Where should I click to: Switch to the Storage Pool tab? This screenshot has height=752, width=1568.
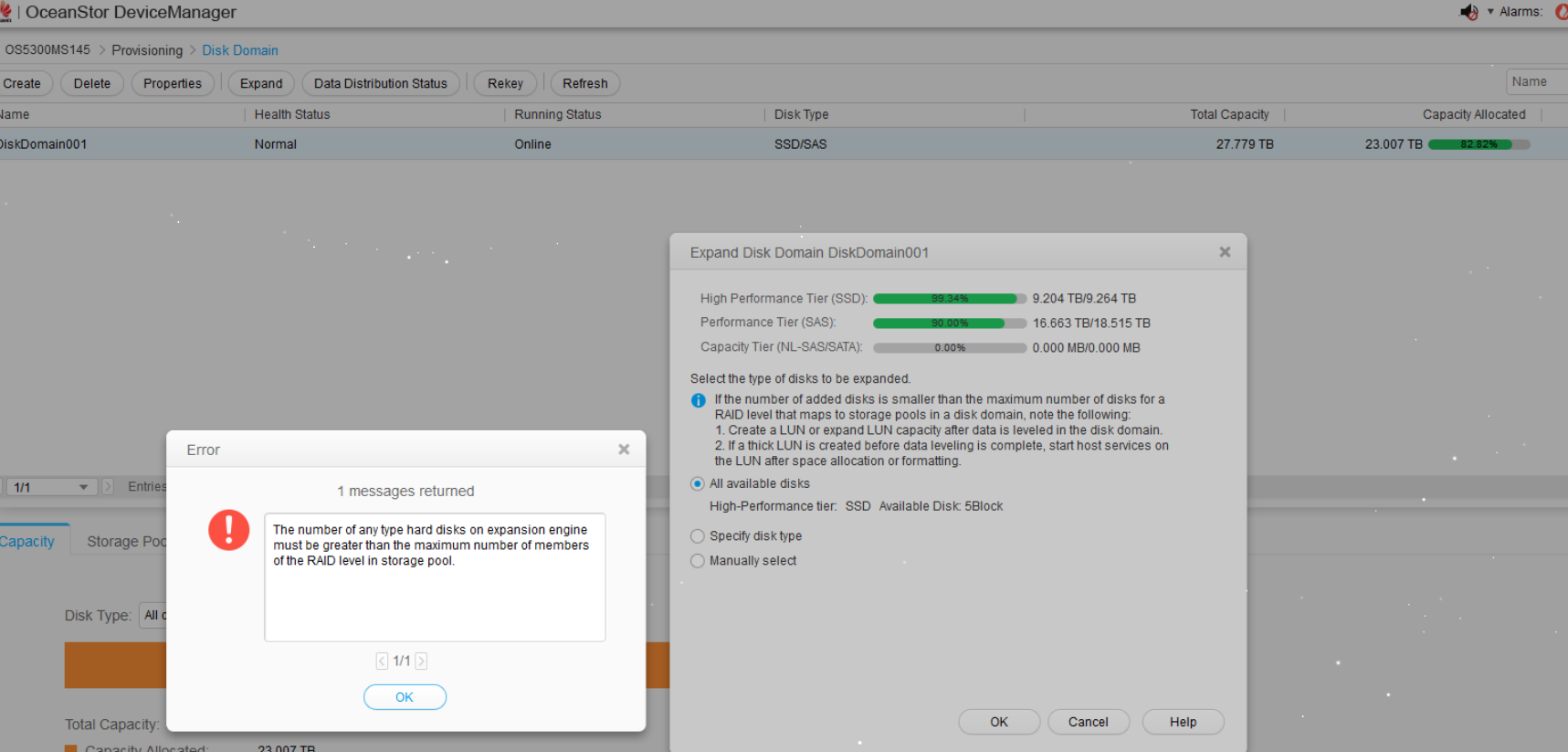(x=126, y=541)
